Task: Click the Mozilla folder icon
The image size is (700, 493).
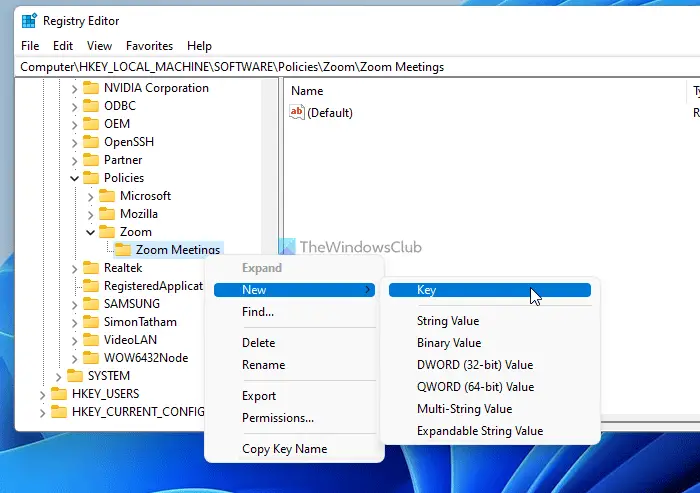Action: click(107, 214)
